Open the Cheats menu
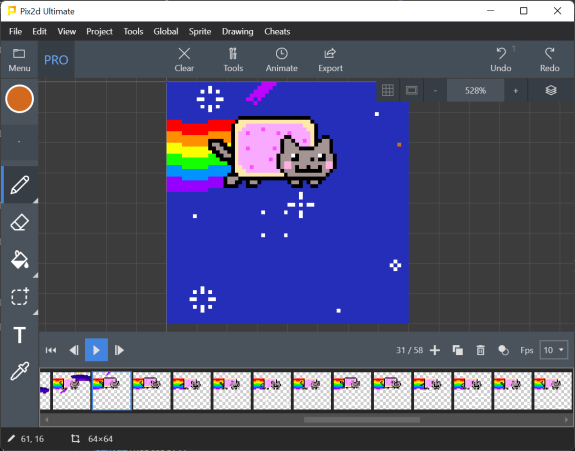Image resolution: width=575 pixels, height=451 pixels. pos(277,32)
